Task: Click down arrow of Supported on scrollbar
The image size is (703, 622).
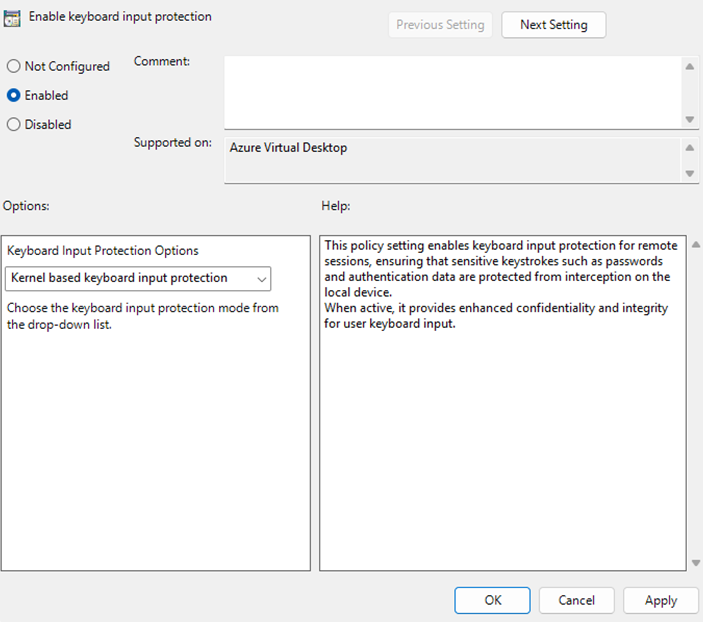Action: click(x=689, y=173)
